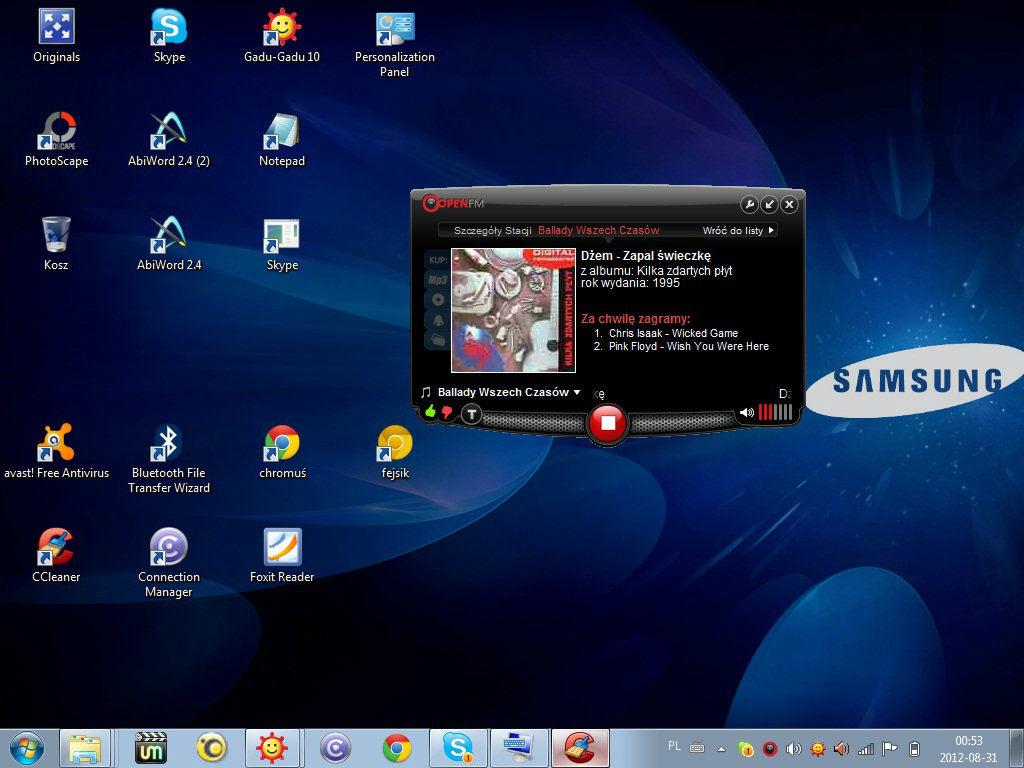Stop playback with the red stop button
Image resolution: width=1024 pixels, height=768 pixels.
(607, 423)
